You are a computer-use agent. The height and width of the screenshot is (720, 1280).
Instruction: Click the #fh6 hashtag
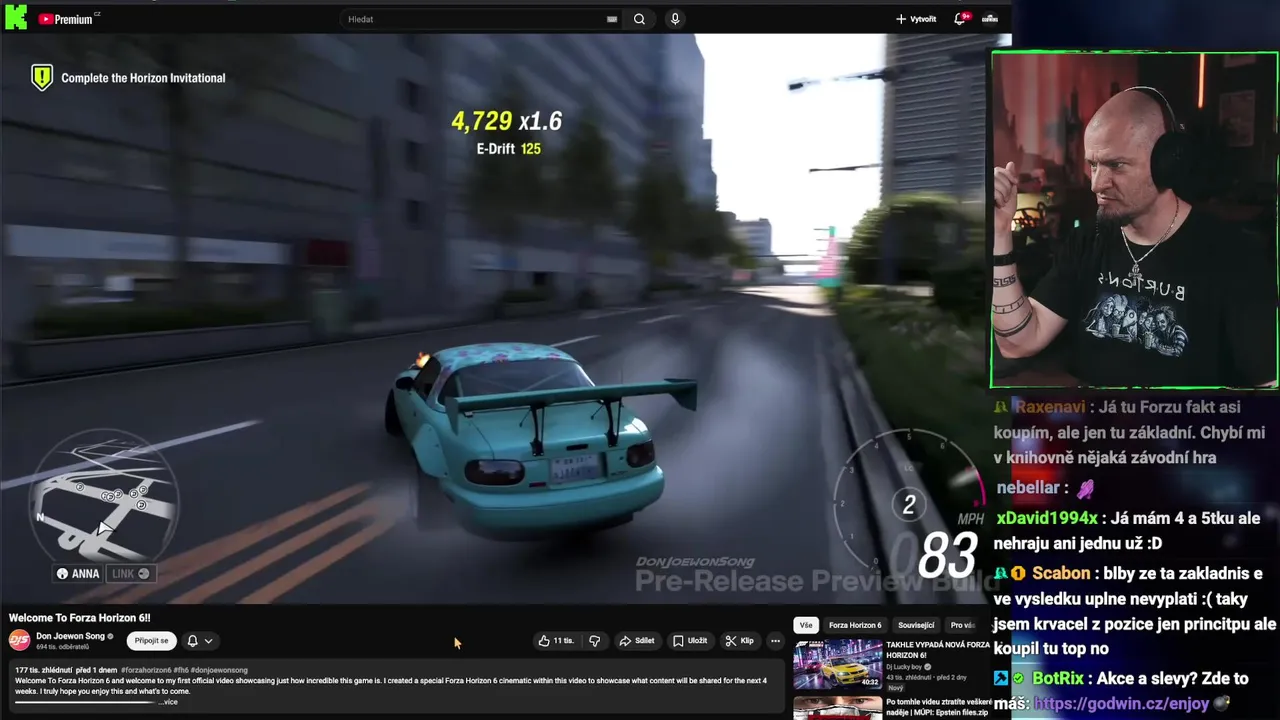[x=182, y=669]
